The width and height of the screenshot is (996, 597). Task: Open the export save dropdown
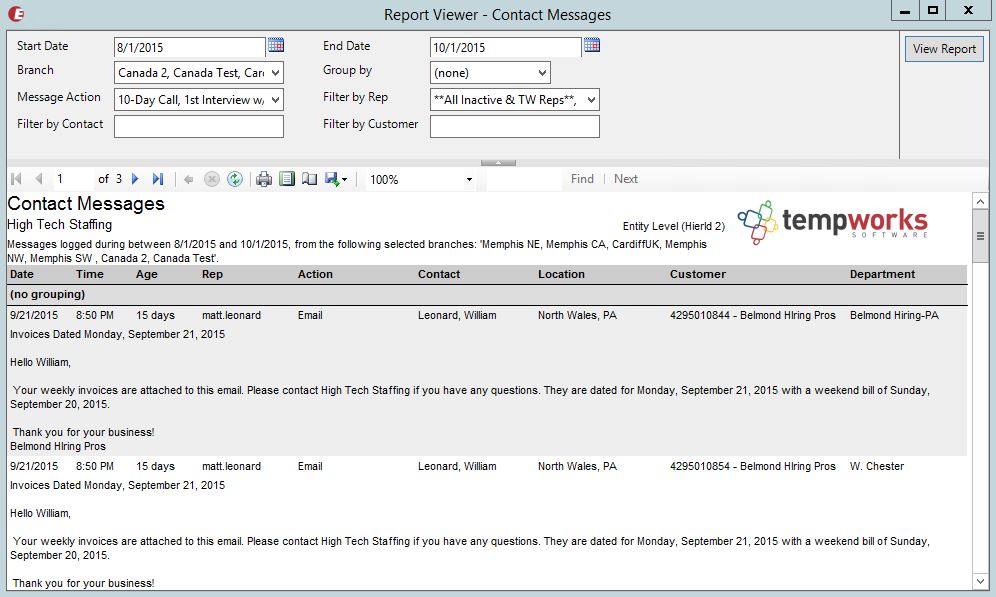coord(336,179)
